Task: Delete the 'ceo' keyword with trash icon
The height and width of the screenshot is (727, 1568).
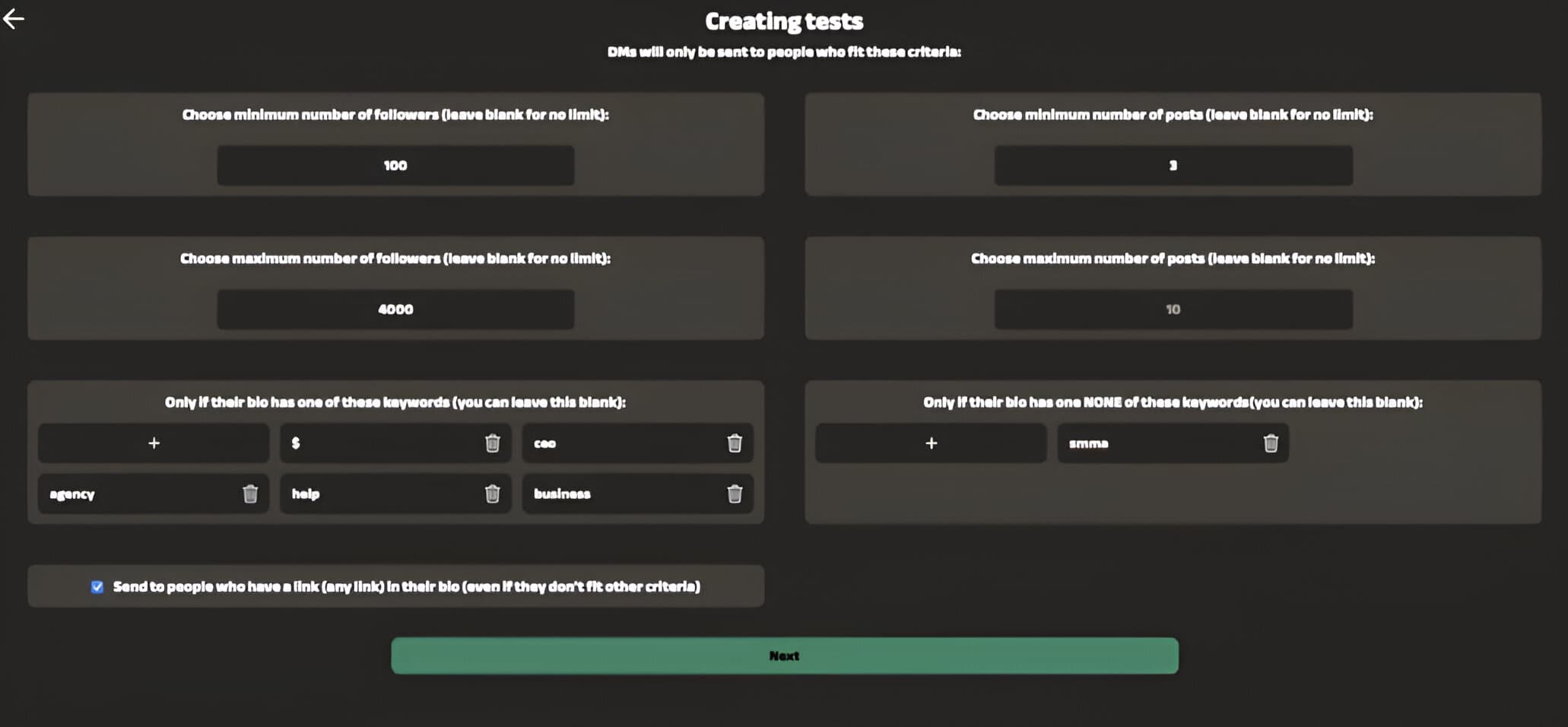Action: (x=734, y=443)
